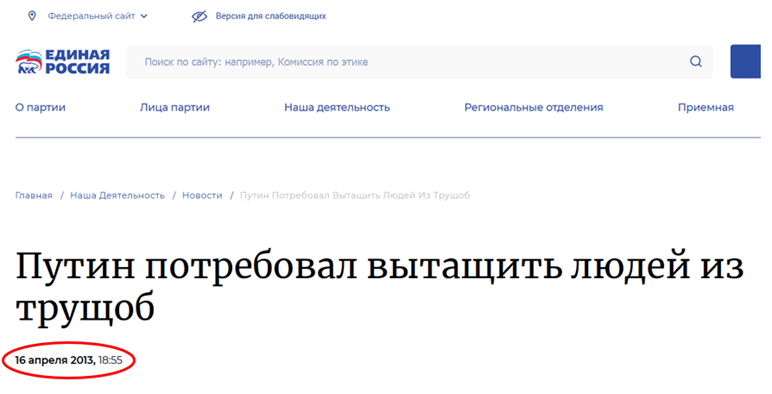Click the magnifying glass search icon
This screenshot has height=394, width=772.
[696, 62]
